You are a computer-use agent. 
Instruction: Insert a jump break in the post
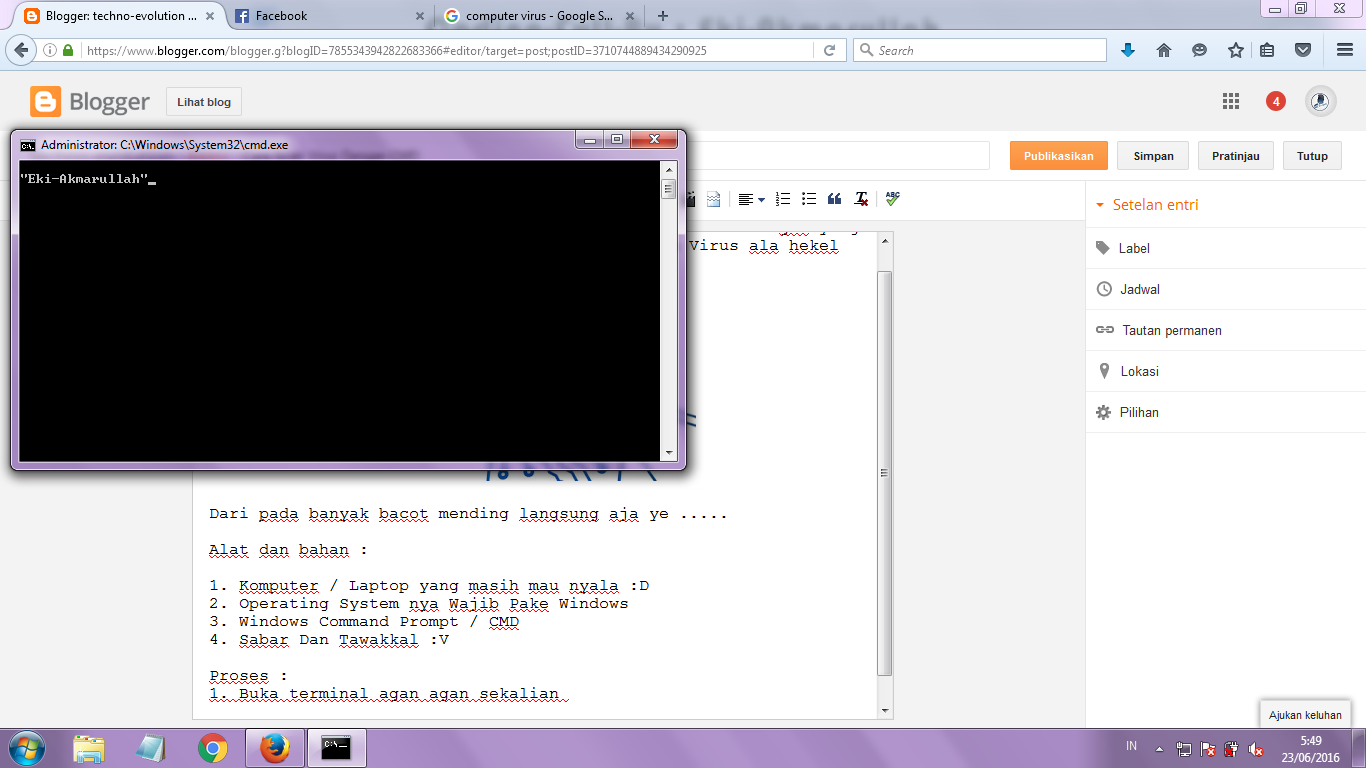pyautogui.click(x=713, y=199)
